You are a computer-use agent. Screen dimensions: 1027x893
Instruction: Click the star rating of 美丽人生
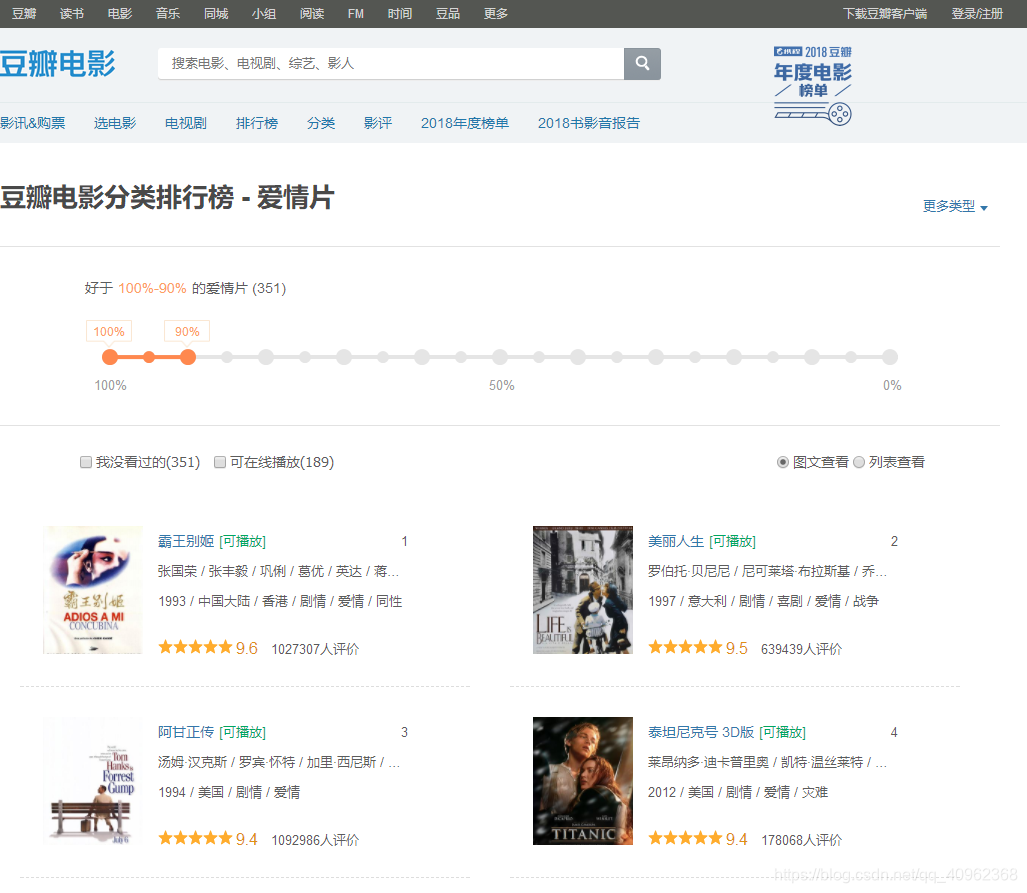pyautogui.click(x=685, y=648)
